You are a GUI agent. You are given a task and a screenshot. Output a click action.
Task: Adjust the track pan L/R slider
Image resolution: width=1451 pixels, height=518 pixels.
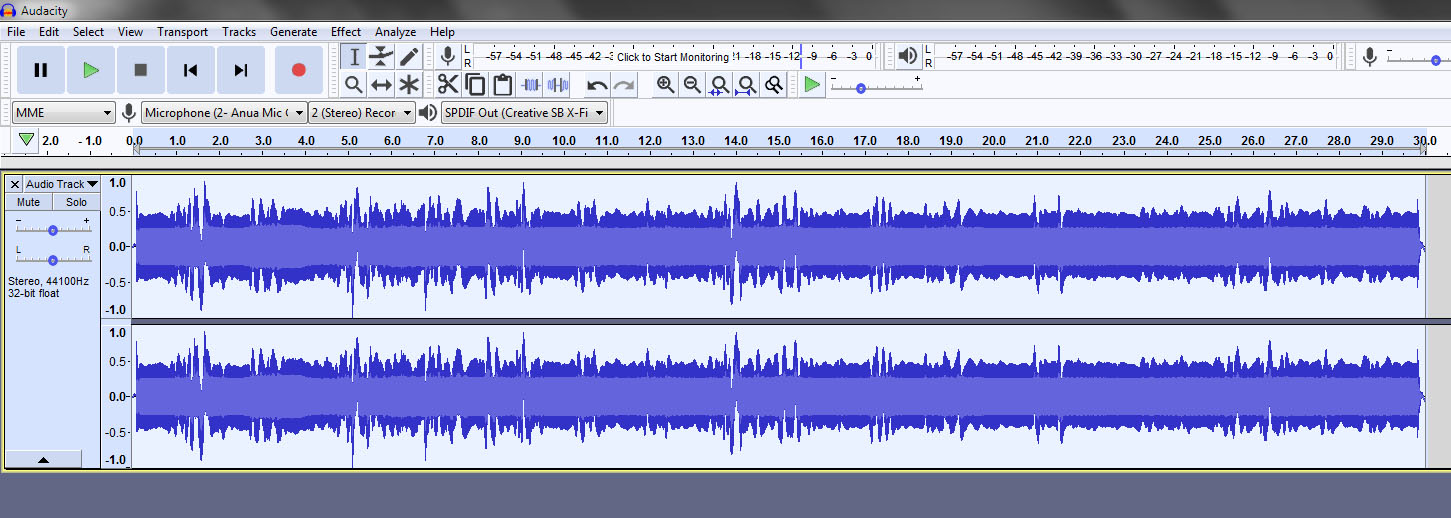(x=52, y=259)
